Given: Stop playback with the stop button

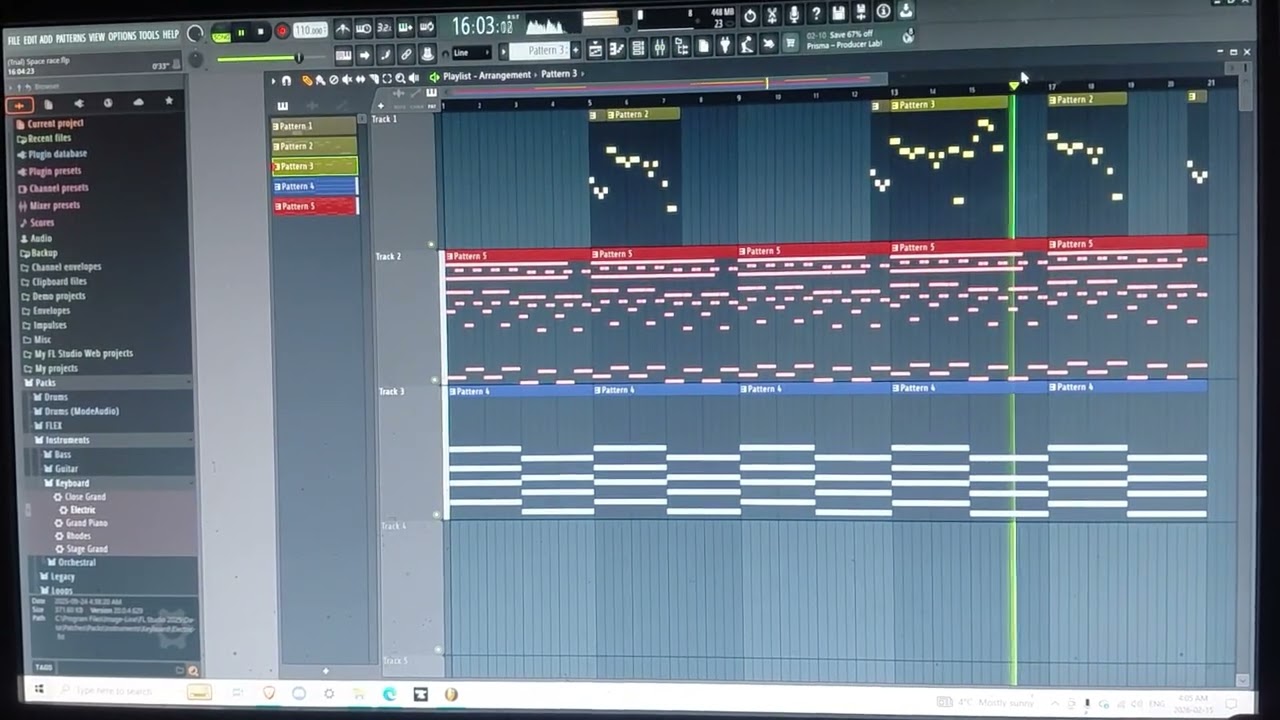Looking at the screenshot, I should [x=261, y=32].
